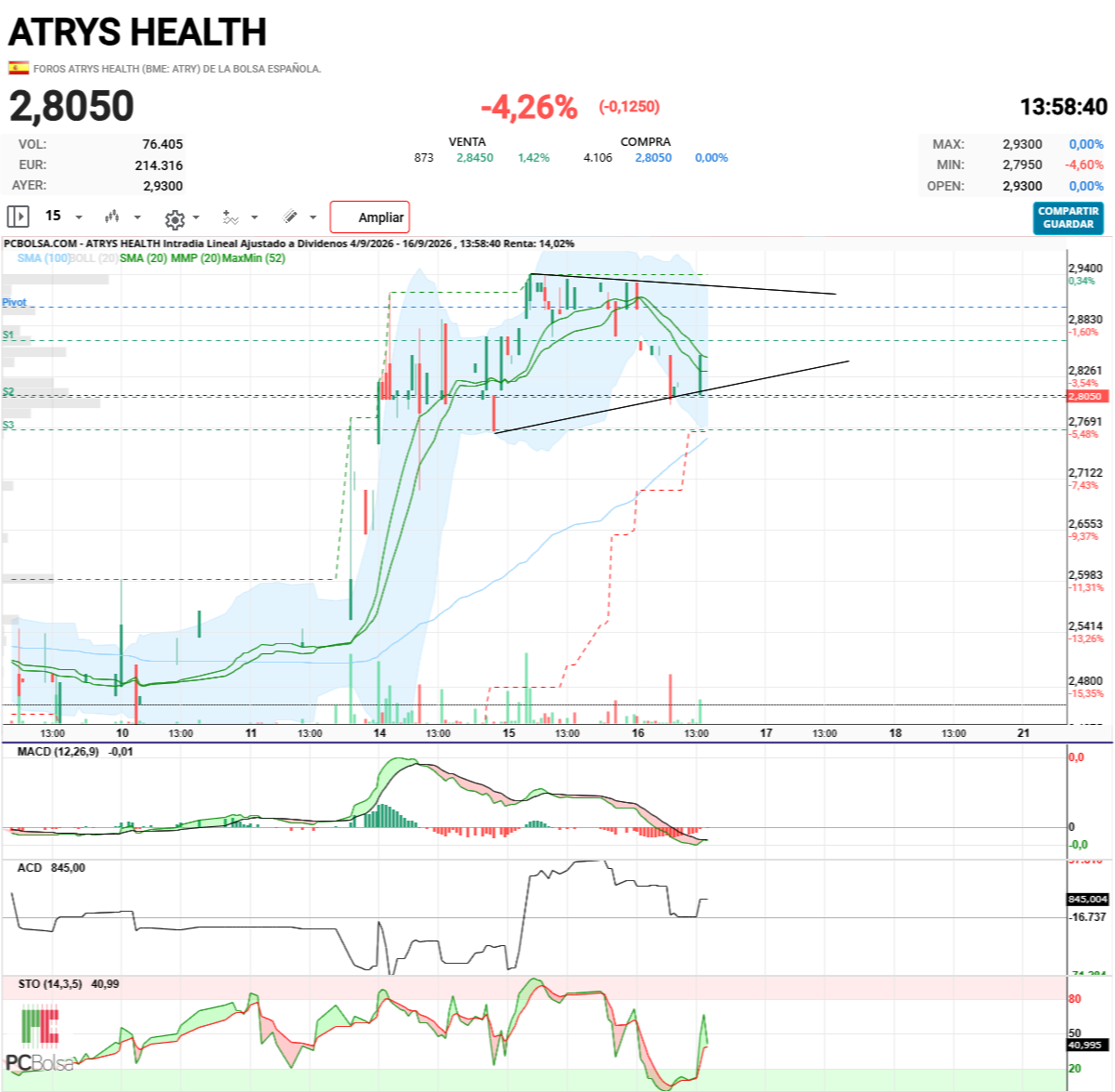Expand the indicators dropdown arrow
Image resolution: width=1115 pixels, height=1092 pixels.
point(255,217)
